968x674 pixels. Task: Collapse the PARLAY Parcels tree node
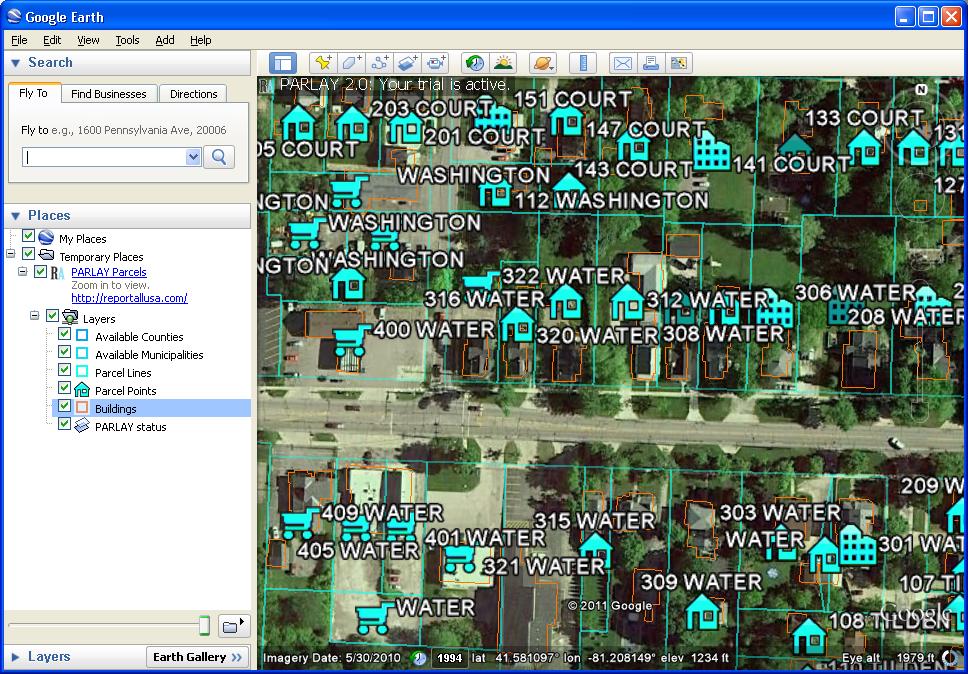click(x=23, y=272)
